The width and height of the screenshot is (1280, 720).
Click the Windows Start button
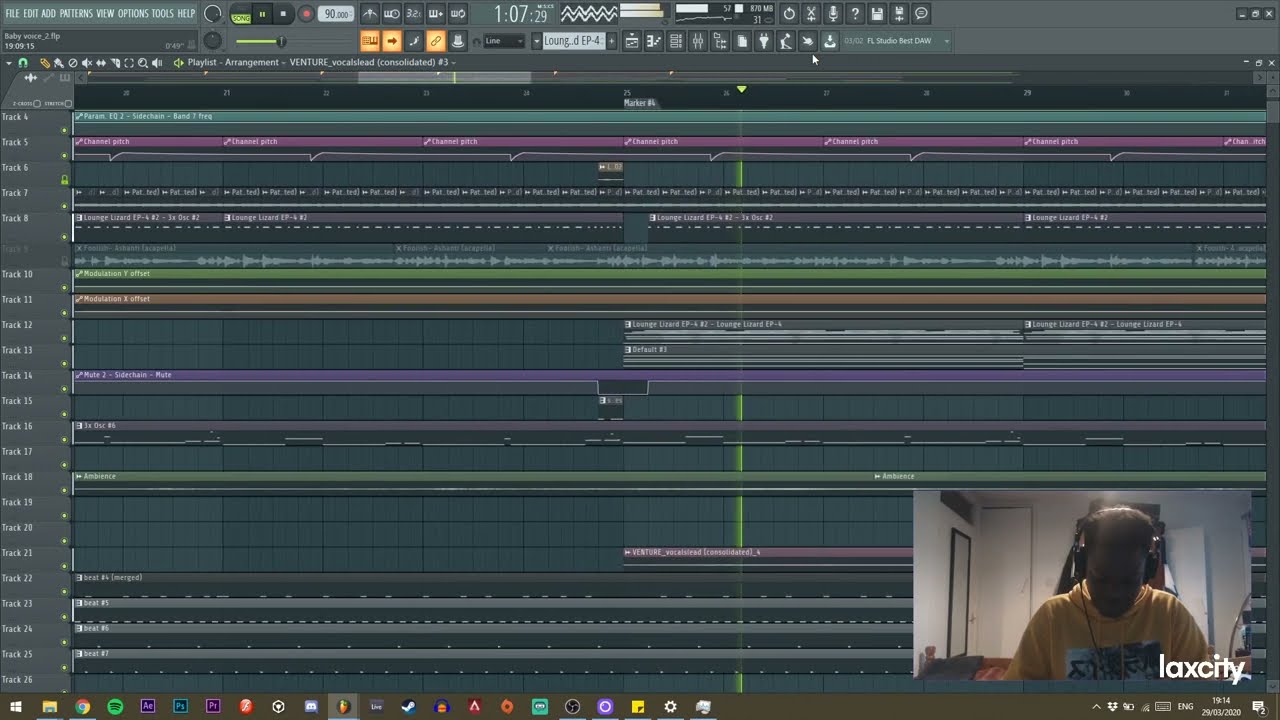click(16, 707)
